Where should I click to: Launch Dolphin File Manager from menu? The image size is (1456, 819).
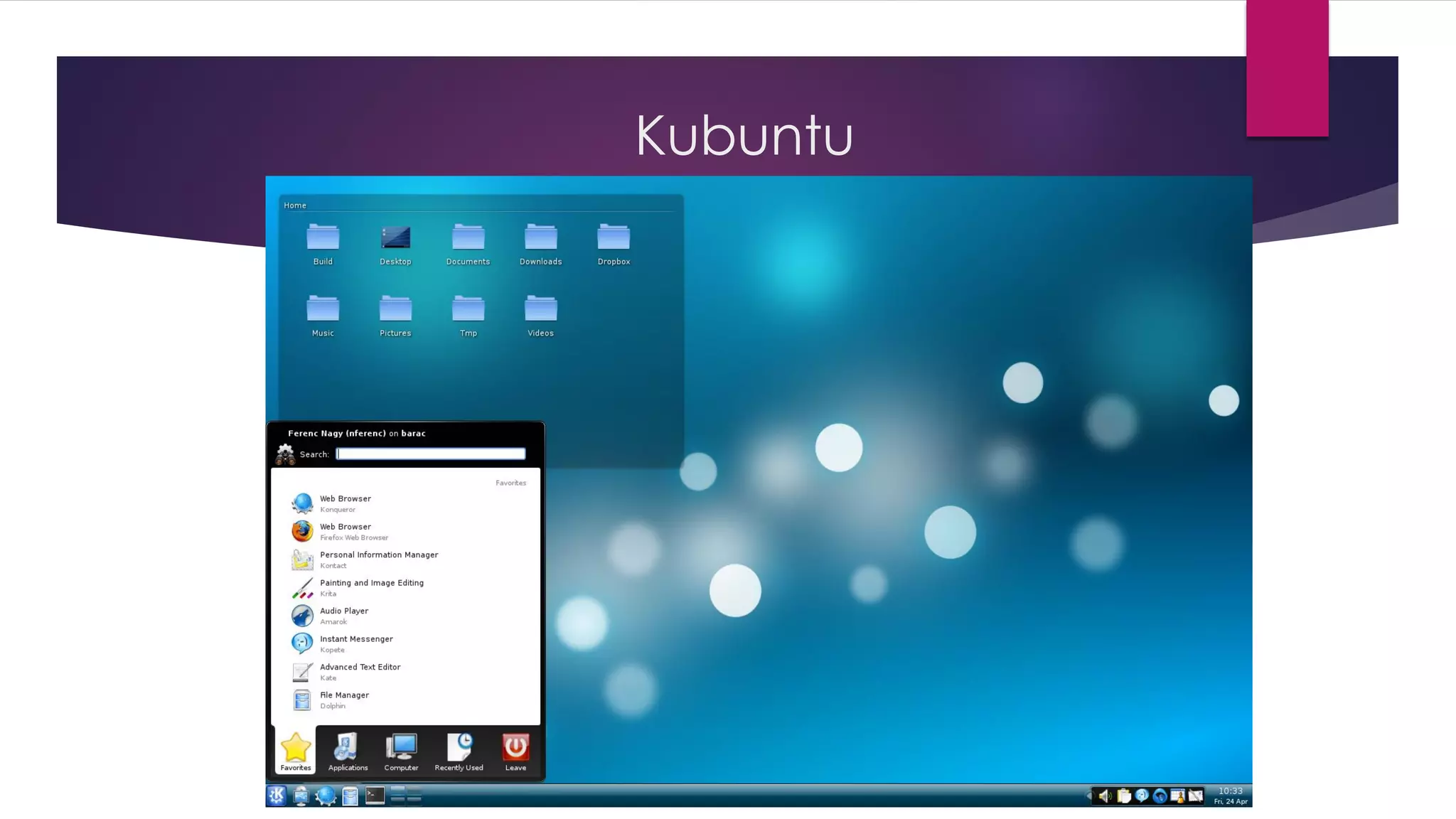(405, 700)
